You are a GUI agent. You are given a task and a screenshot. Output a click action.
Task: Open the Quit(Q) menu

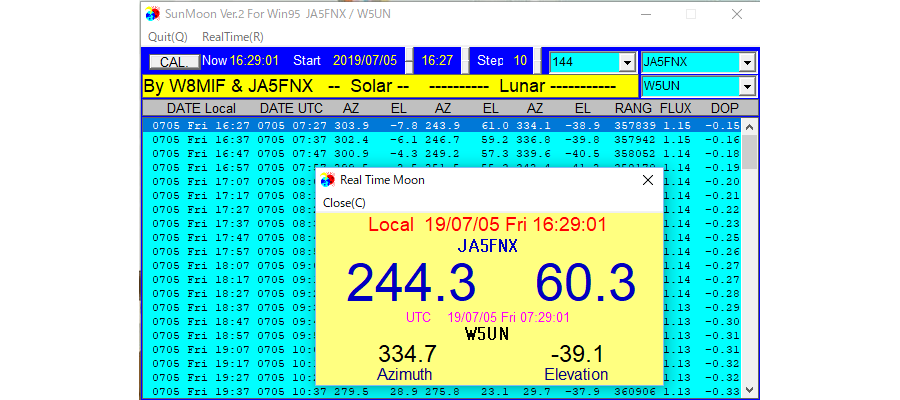(x=167, y=36)
